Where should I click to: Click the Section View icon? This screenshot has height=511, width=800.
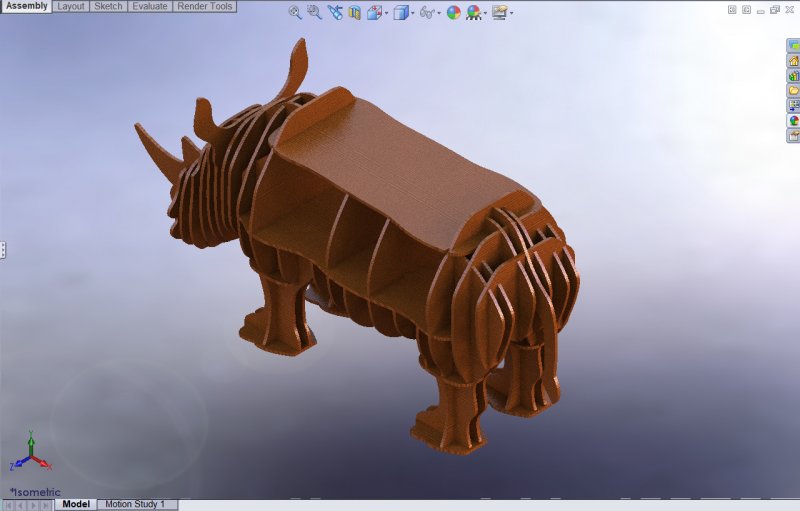point(355,12)
